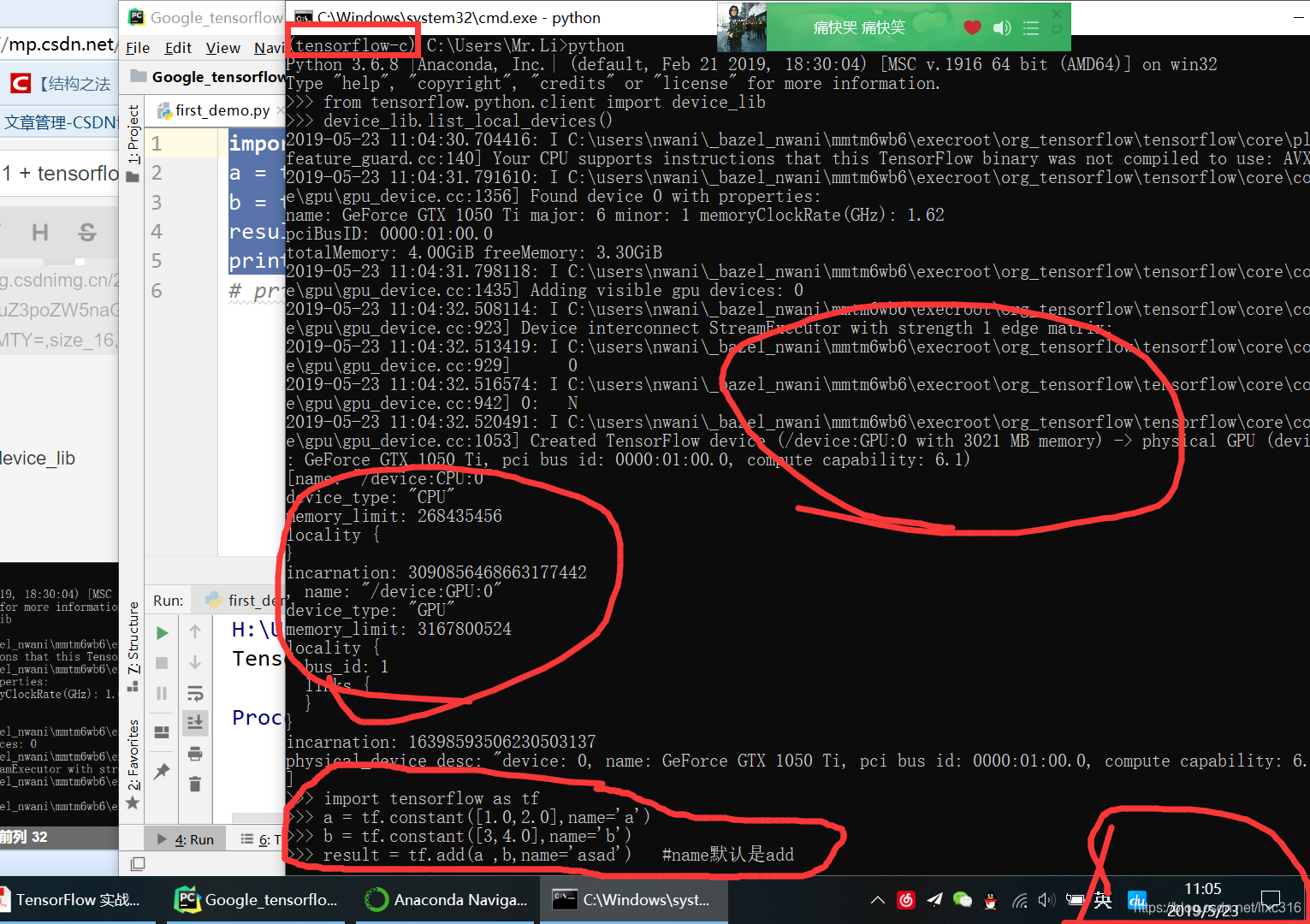Viewport: 1310px width, 924px height.
Task: Clear Run console with the trash icon
Action: (x=195, y=784)
